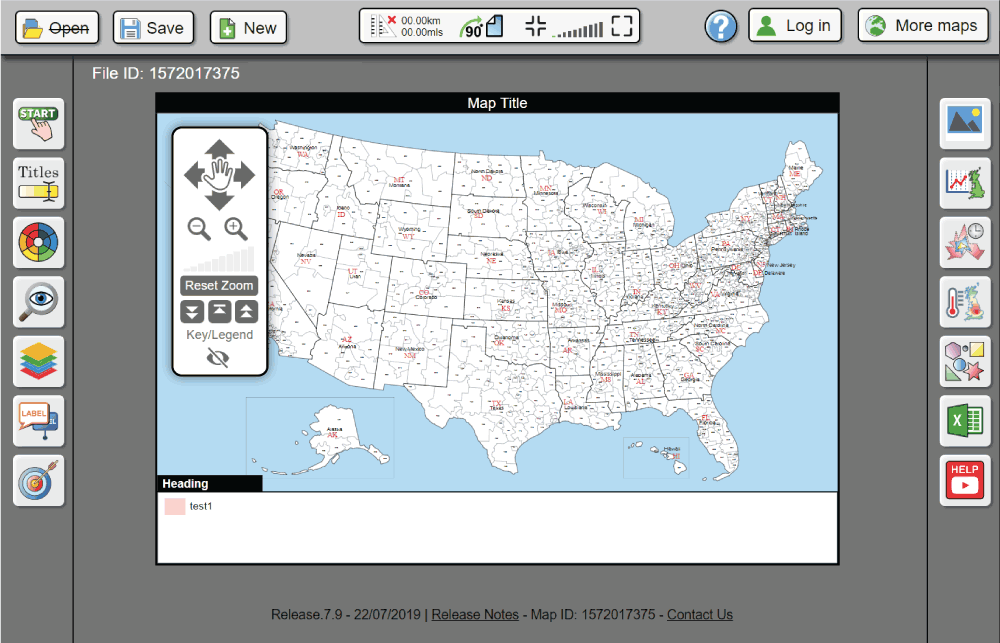Click the Save button
This screenshot has width=1000, height=643.
coord(153,28)
